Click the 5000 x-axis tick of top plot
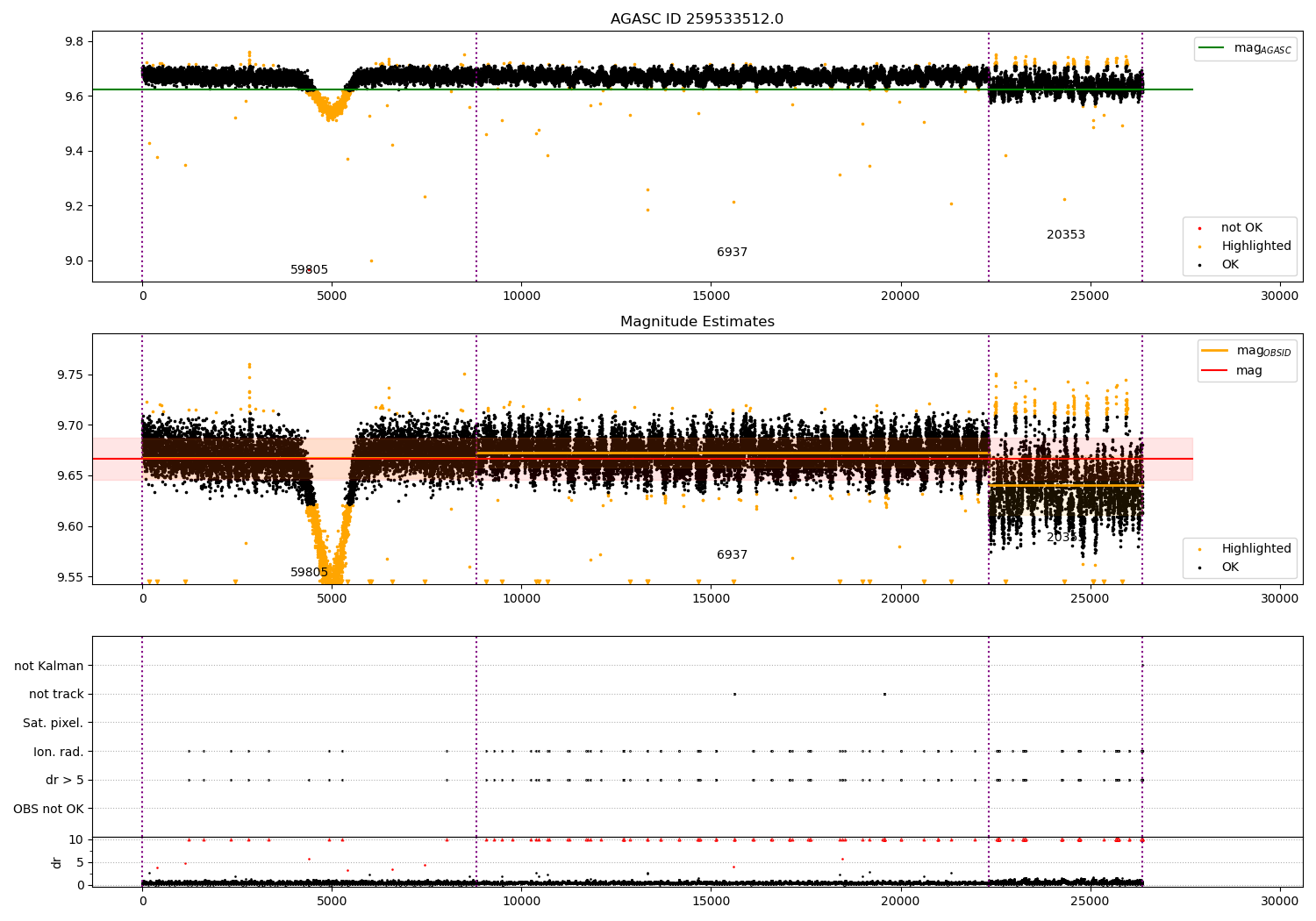 click(x=332, y=296)
